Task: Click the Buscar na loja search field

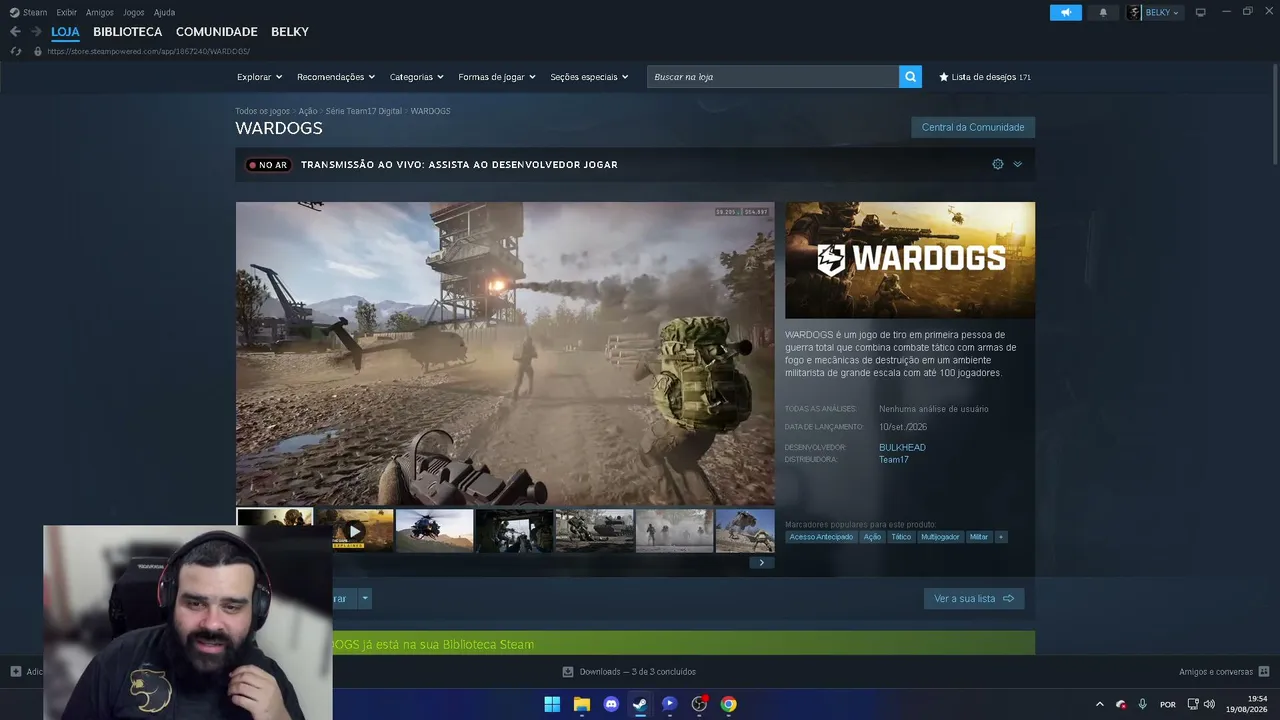Action: (772, 77)
